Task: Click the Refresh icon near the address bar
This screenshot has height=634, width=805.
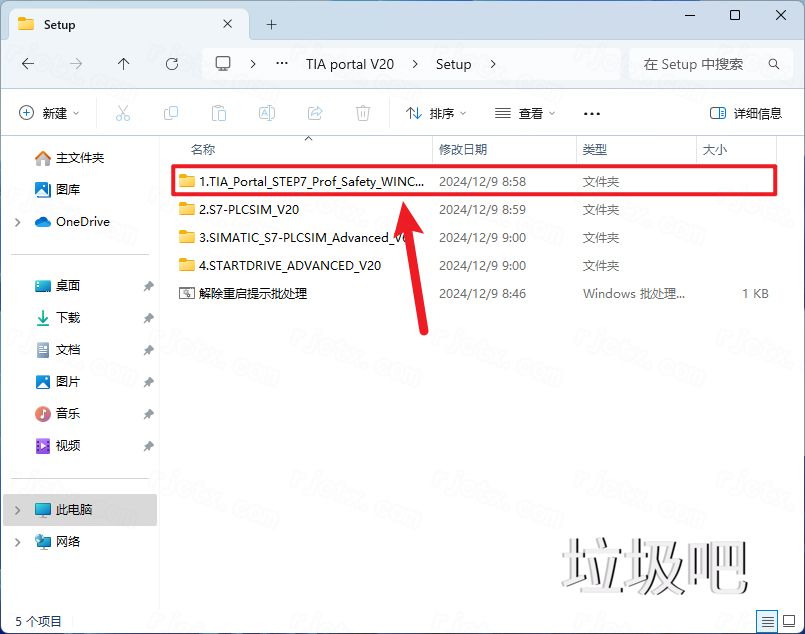Action: pos(172,63)
